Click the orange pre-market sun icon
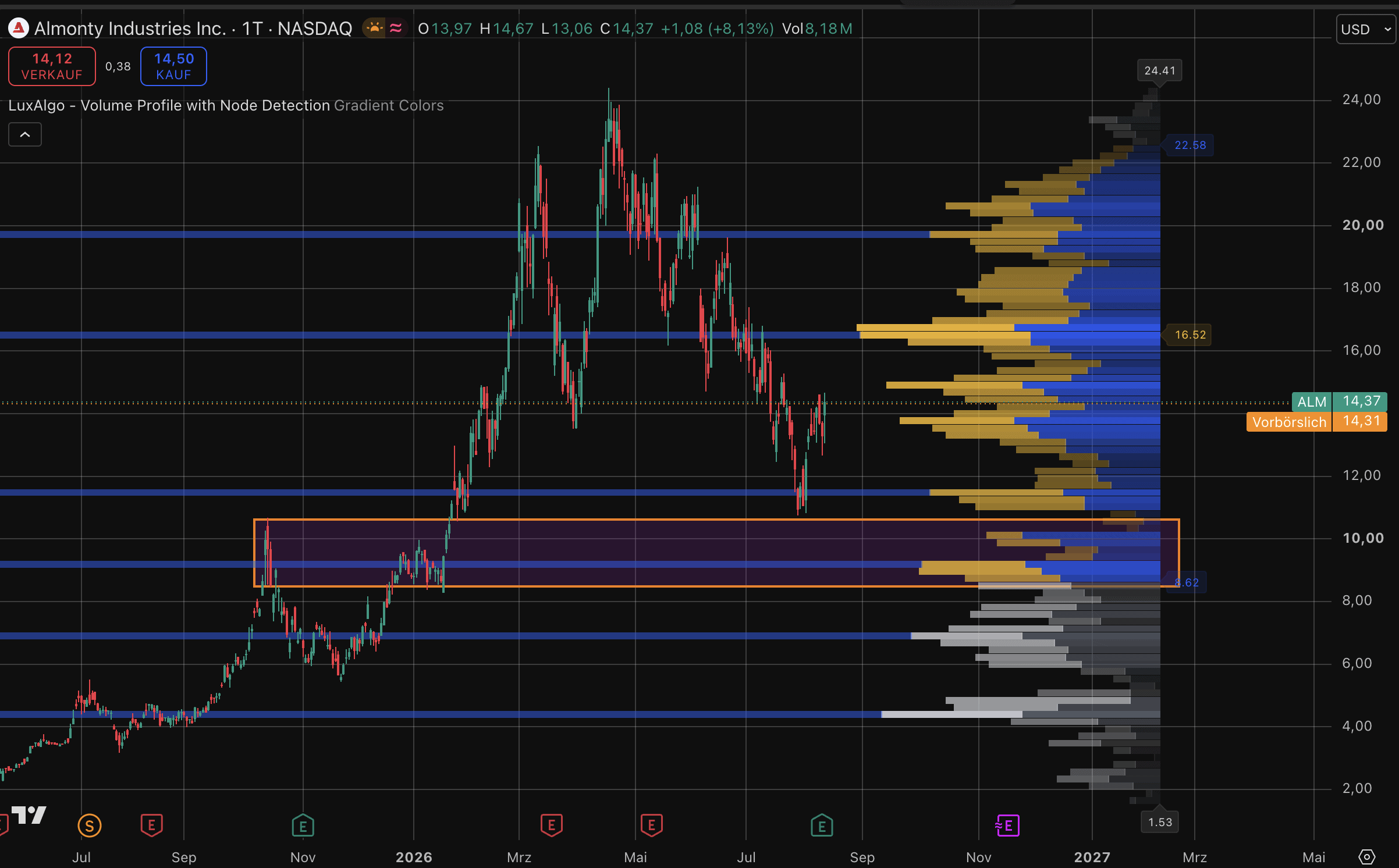 [374, 28]
